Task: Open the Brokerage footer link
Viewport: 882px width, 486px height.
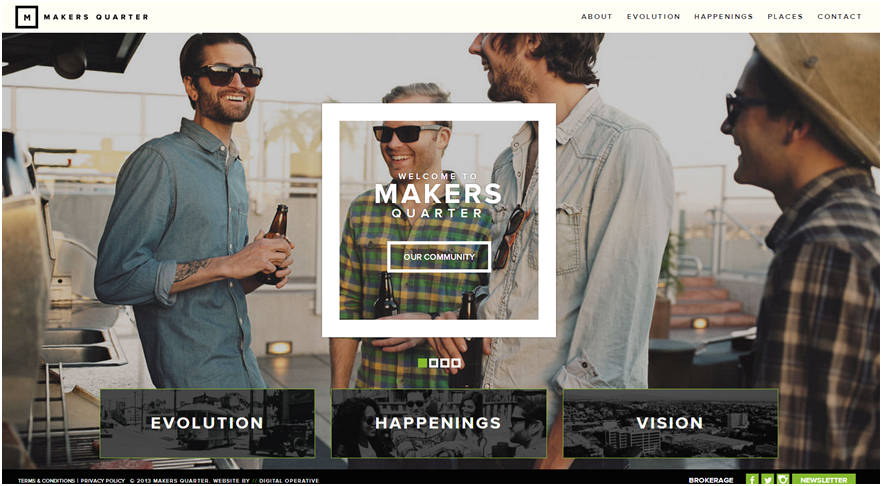Action: point(710,480)
